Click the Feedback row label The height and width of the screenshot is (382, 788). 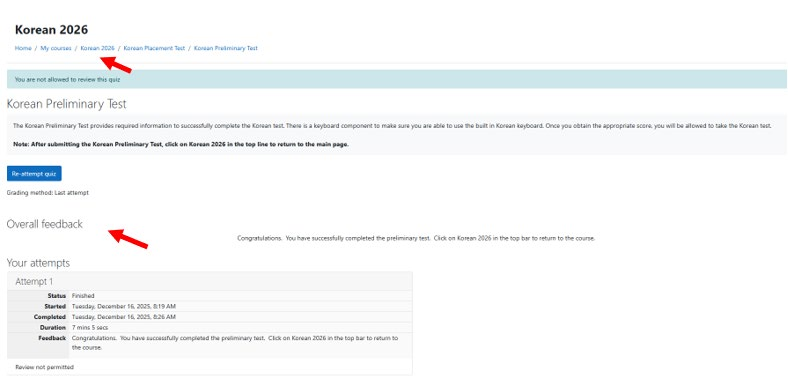52,338
